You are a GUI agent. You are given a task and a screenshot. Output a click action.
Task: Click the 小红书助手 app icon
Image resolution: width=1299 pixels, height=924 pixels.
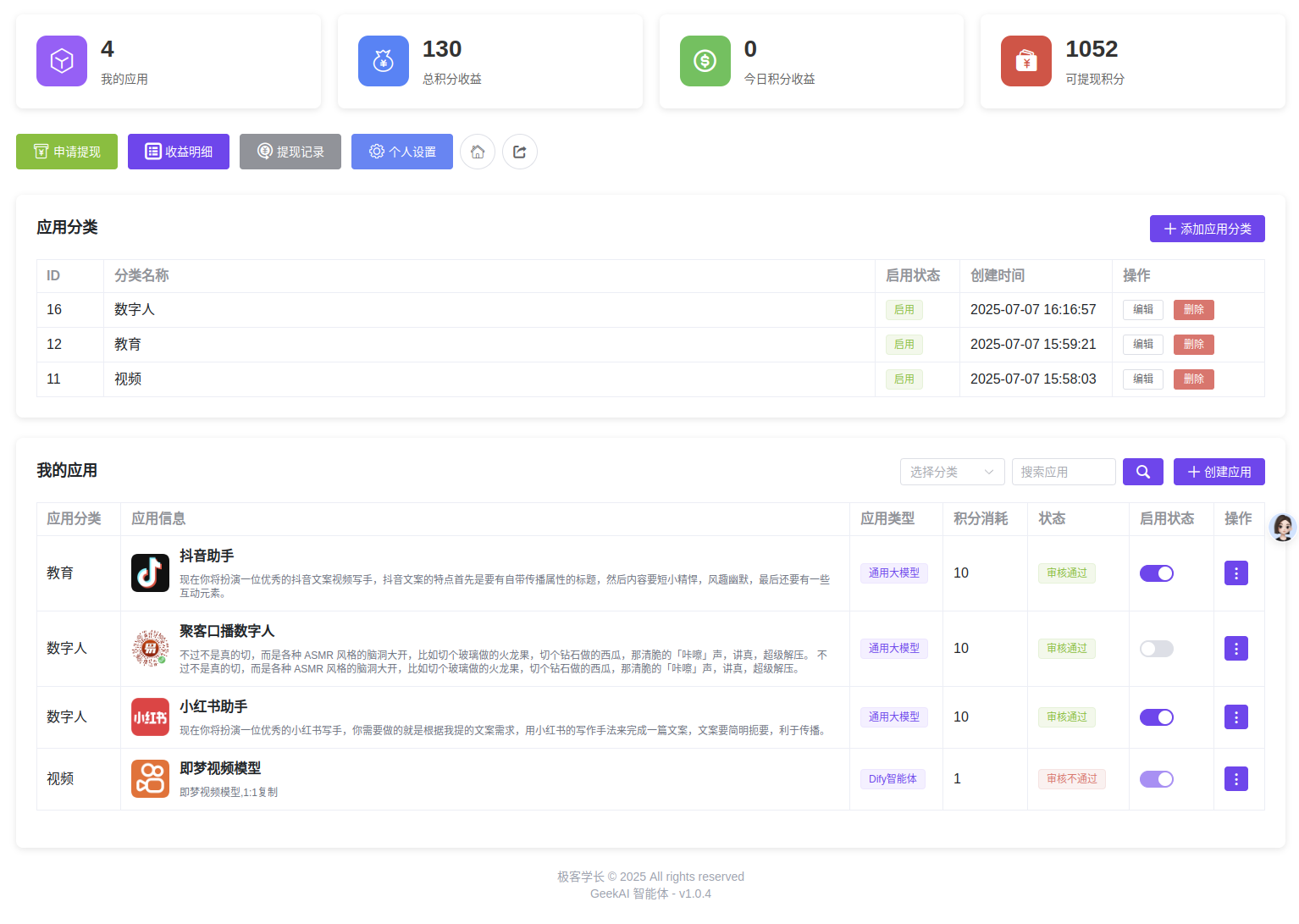150,717
